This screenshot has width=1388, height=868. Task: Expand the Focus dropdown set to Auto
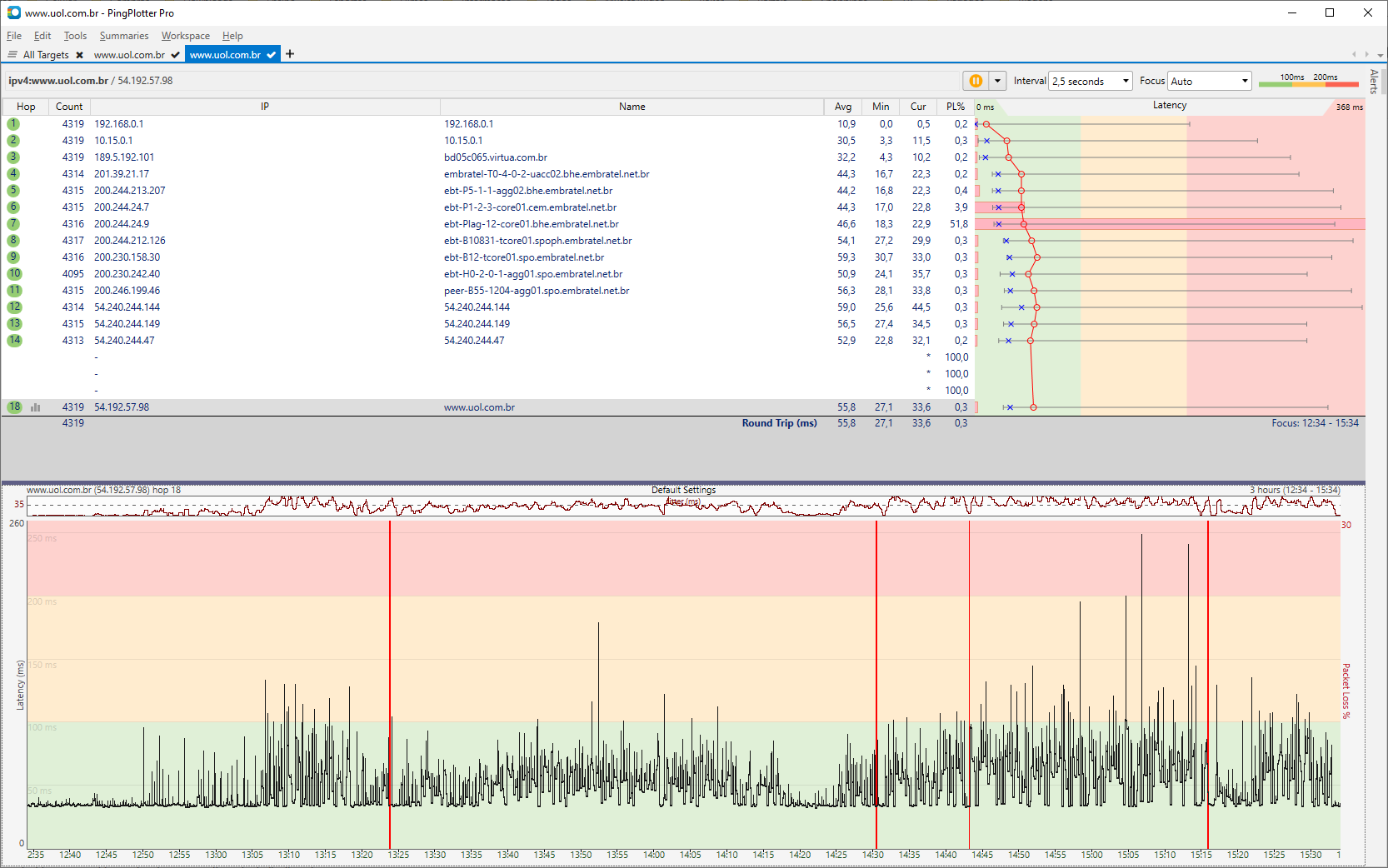tap(1209, 81)
